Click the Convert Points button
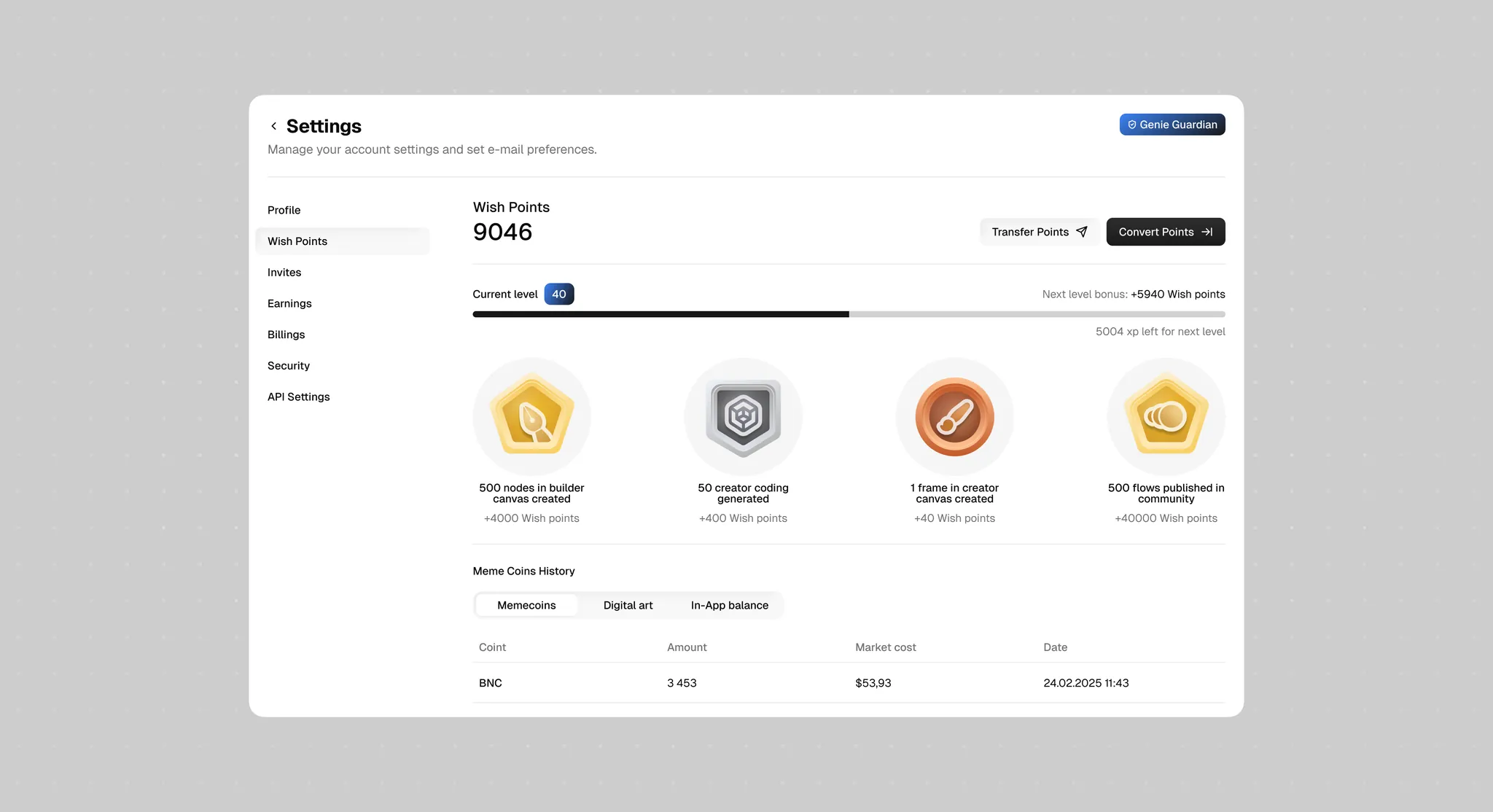 [x=1166, y=232]
